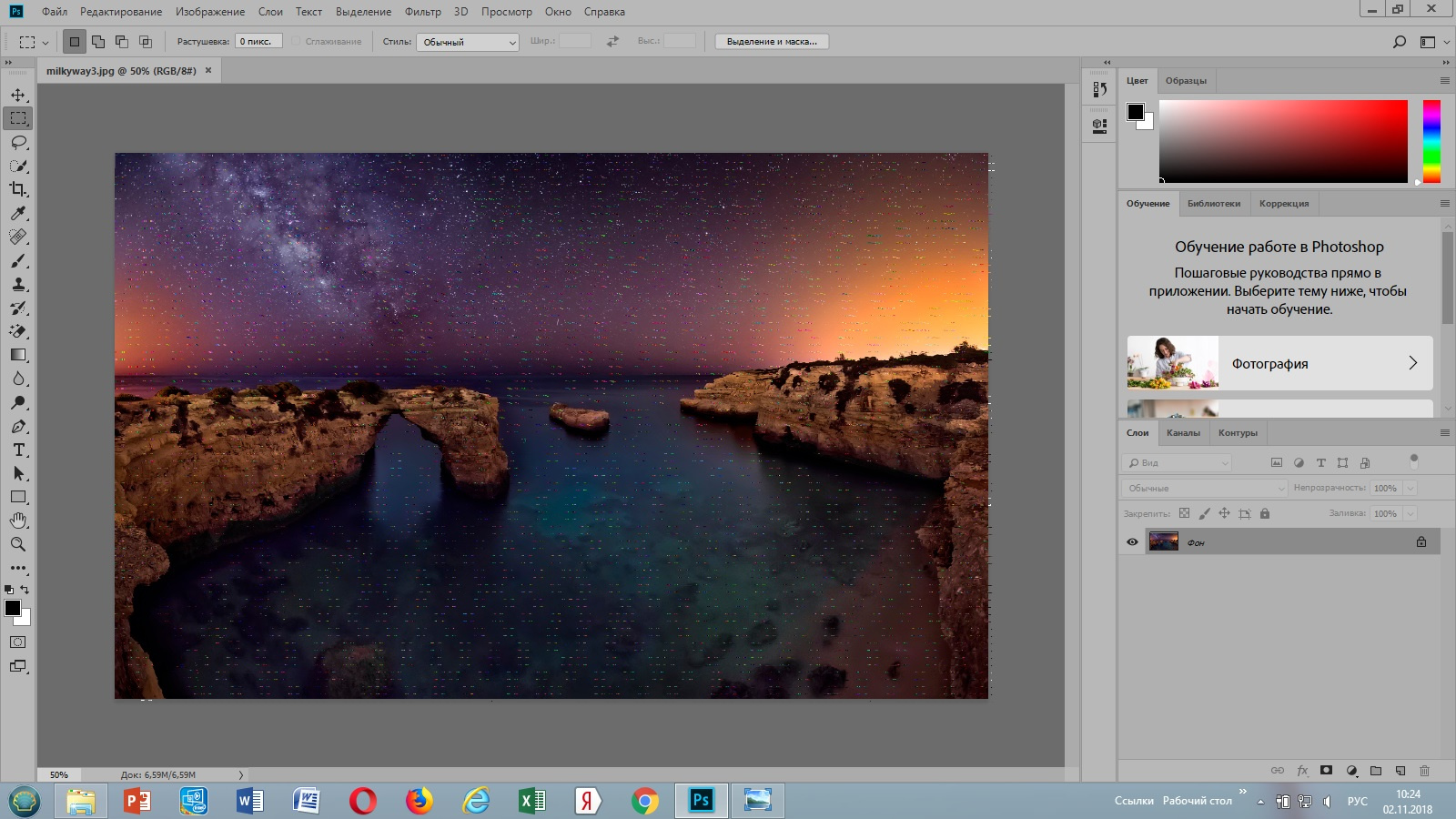Screen dimensions: 1456x819
Task: Toggle lock position
Action: [1224, 513]
